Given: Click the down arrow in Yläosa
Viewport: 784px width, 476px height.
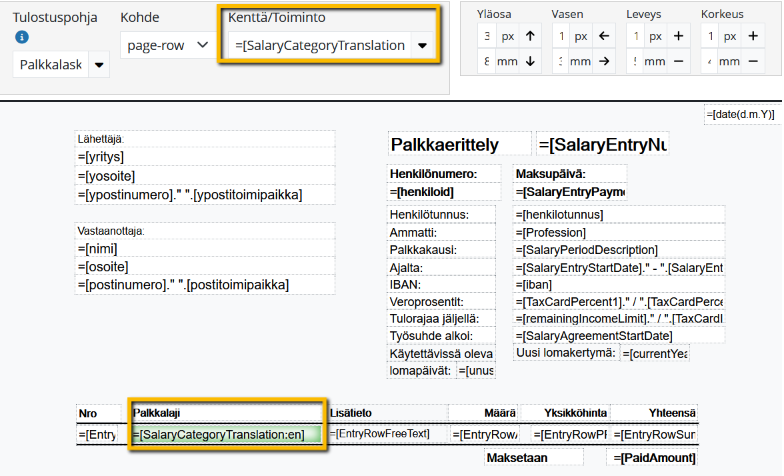Looking at the screenshot, I should [x=529, y=62].
